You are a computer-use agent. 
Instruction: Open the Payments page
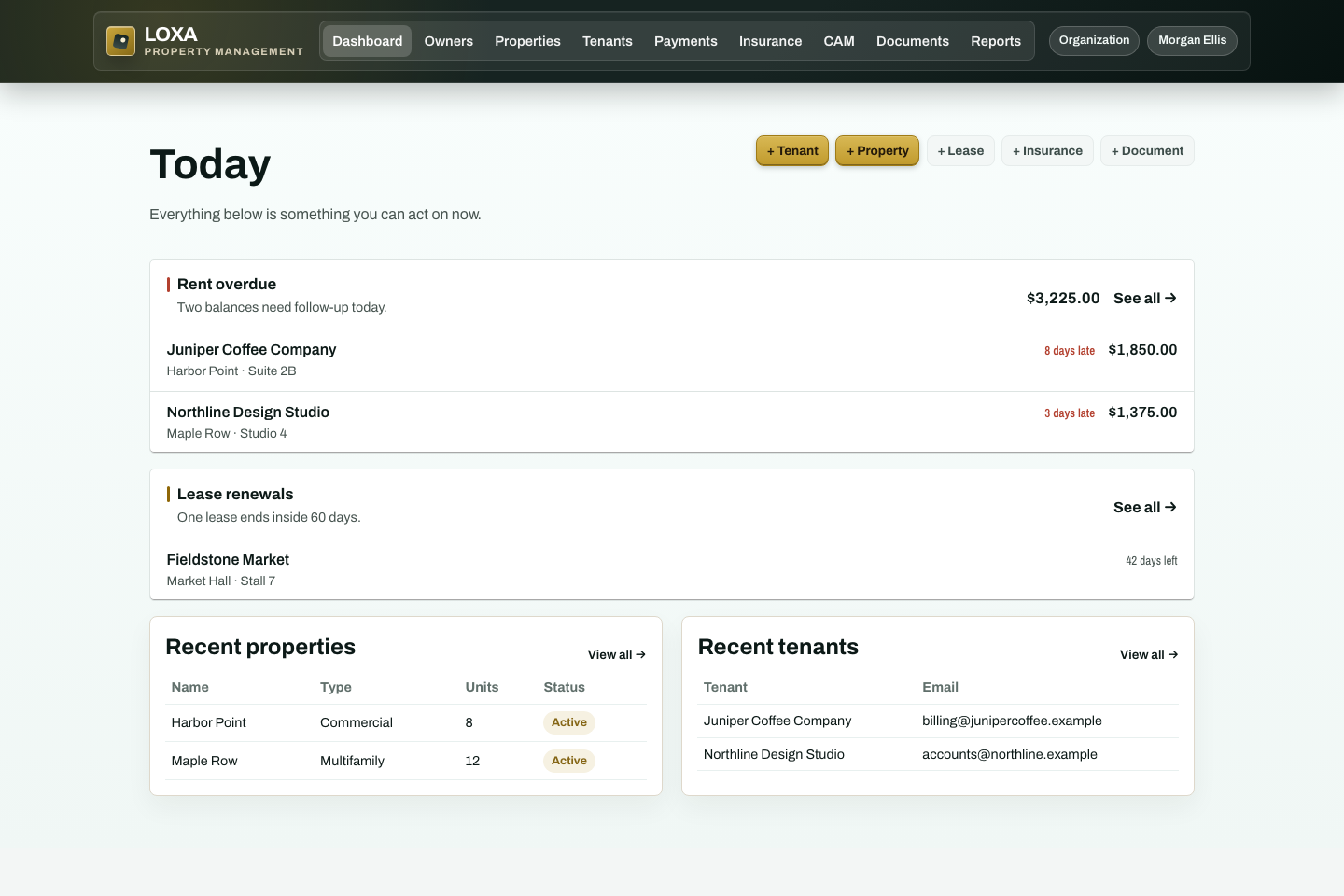coord(686,41)
